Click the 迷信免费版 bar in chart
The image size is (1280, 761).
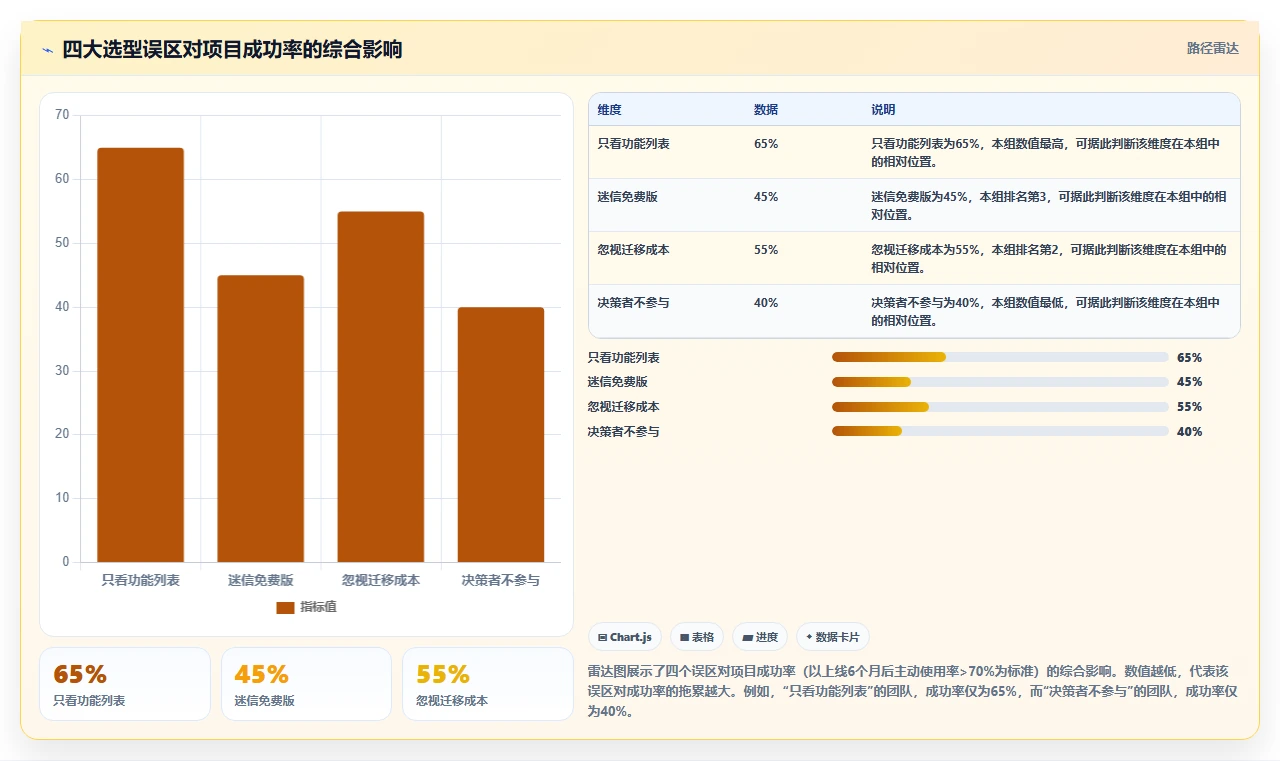[x=260, y=419]
